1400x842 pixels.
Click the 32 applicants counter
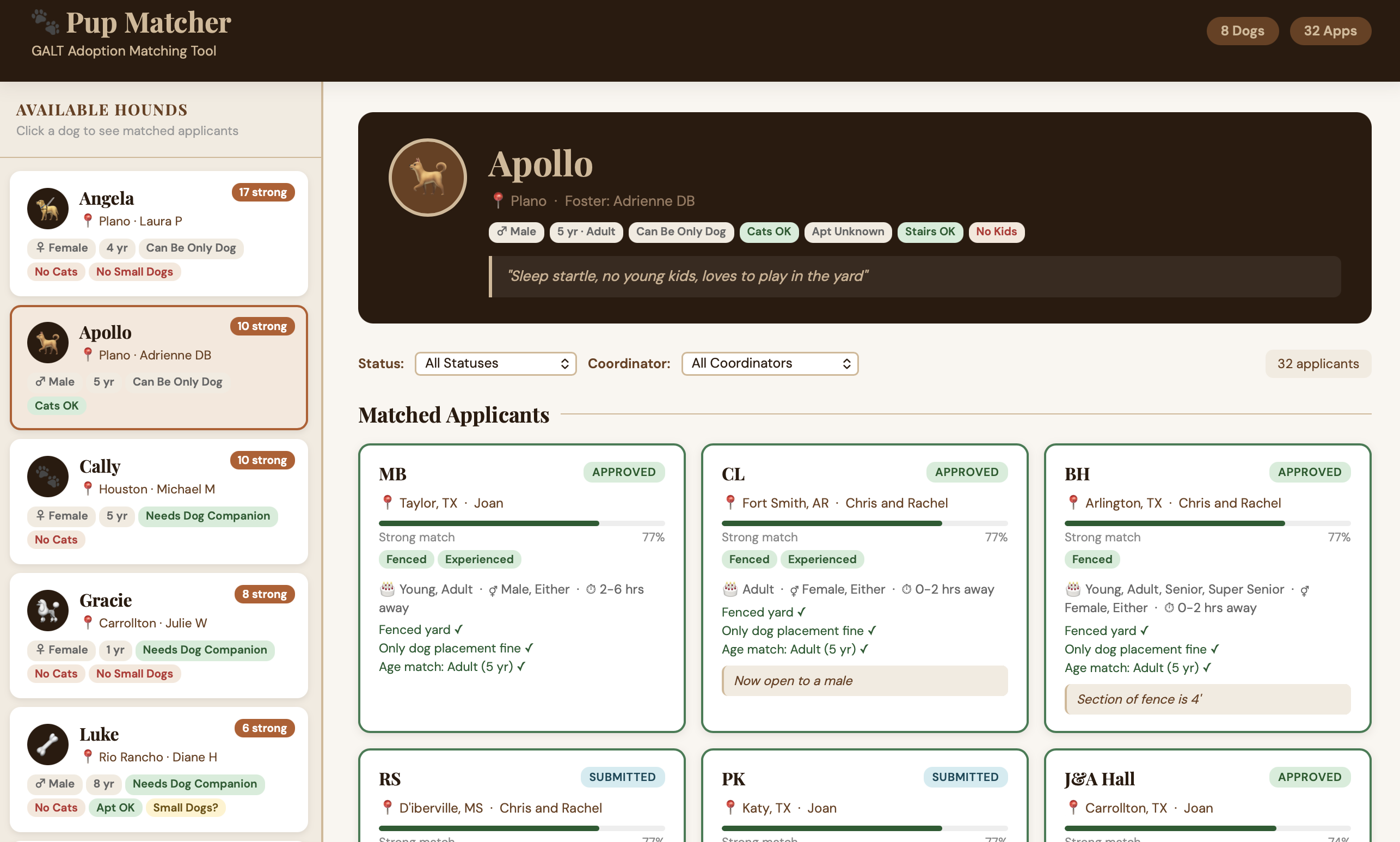click(x=1318, y=363)
